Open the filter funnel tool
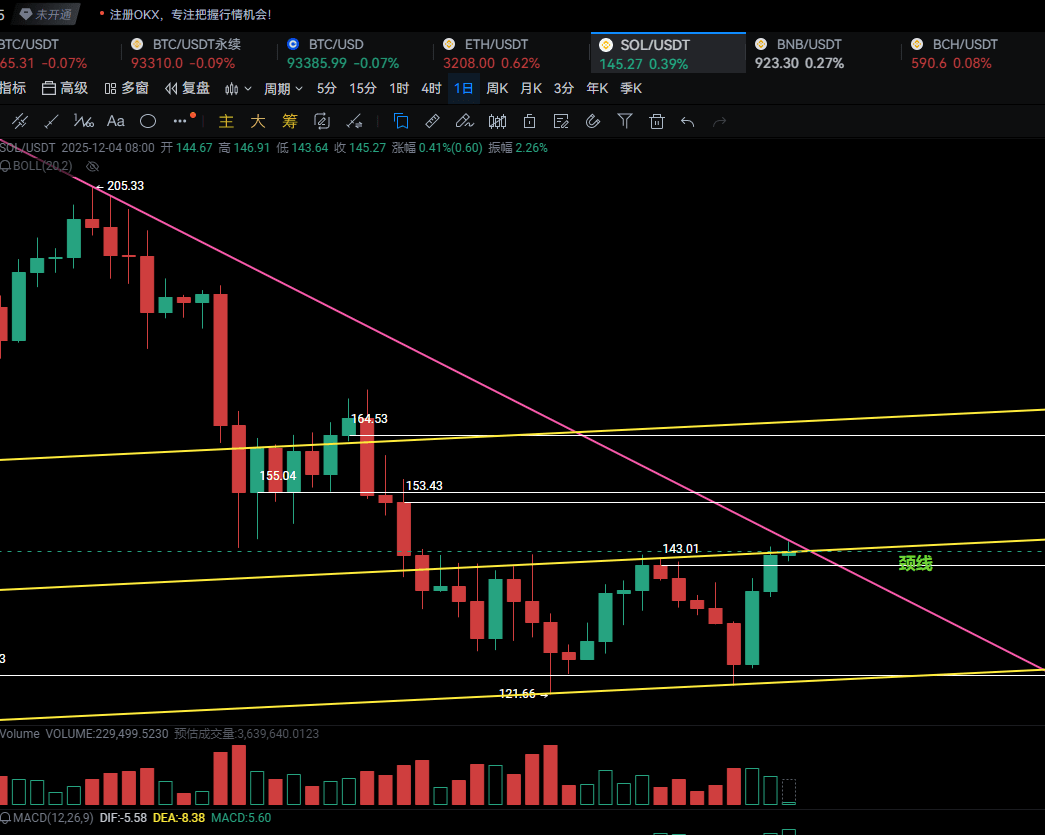 click(x=625, y=122)
